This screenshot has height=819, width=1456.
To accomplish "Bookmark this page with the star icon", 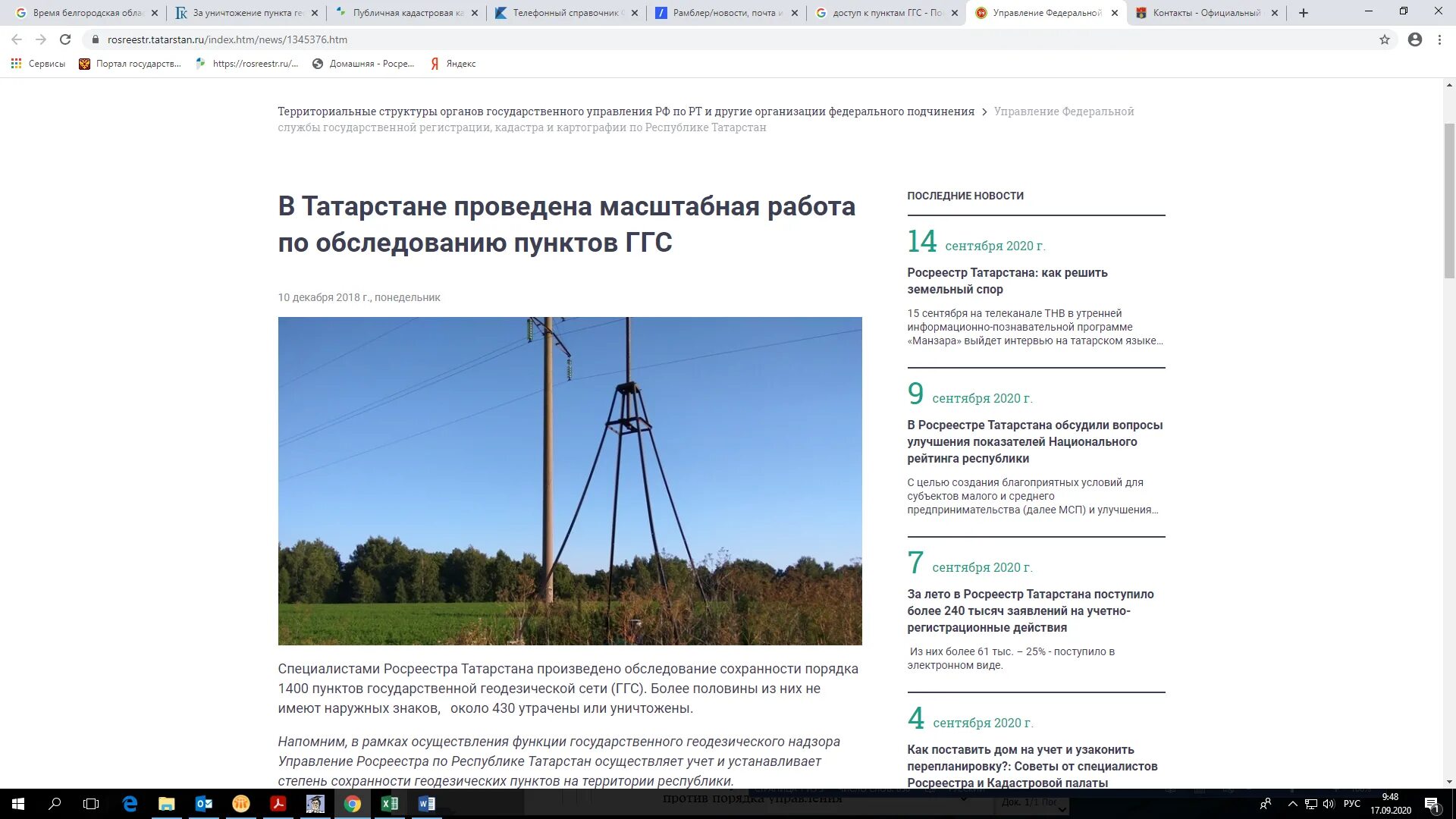I will [1385, 39].
